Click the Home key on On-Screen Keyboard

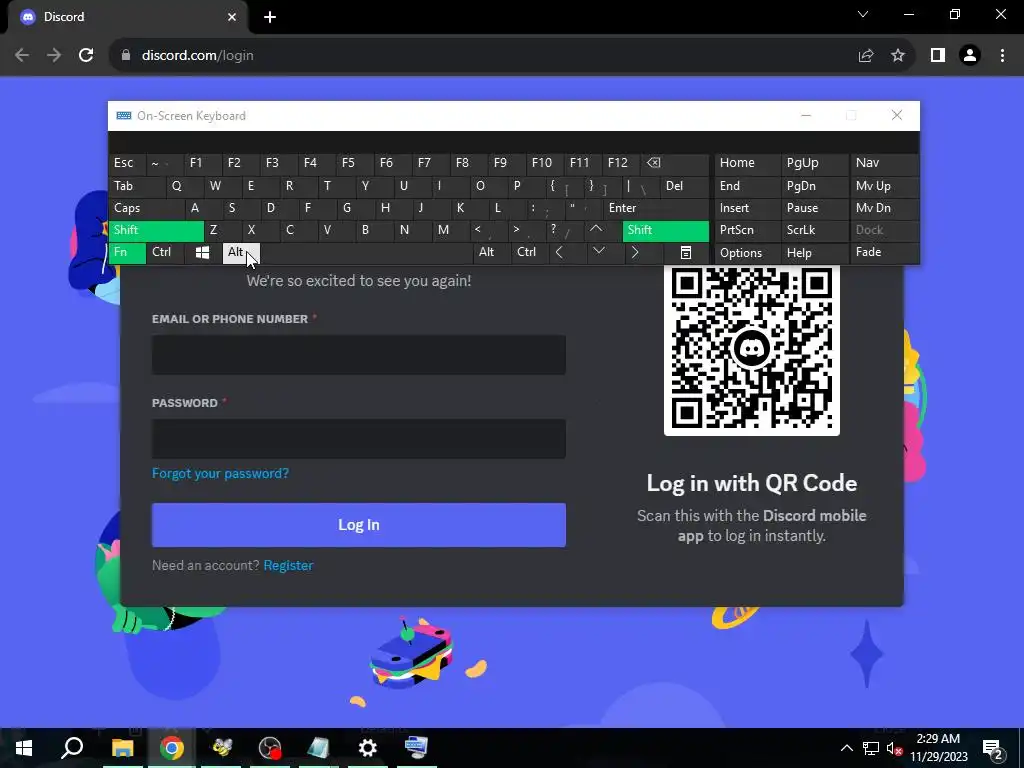pyautogui.click(x=748, y=163)
